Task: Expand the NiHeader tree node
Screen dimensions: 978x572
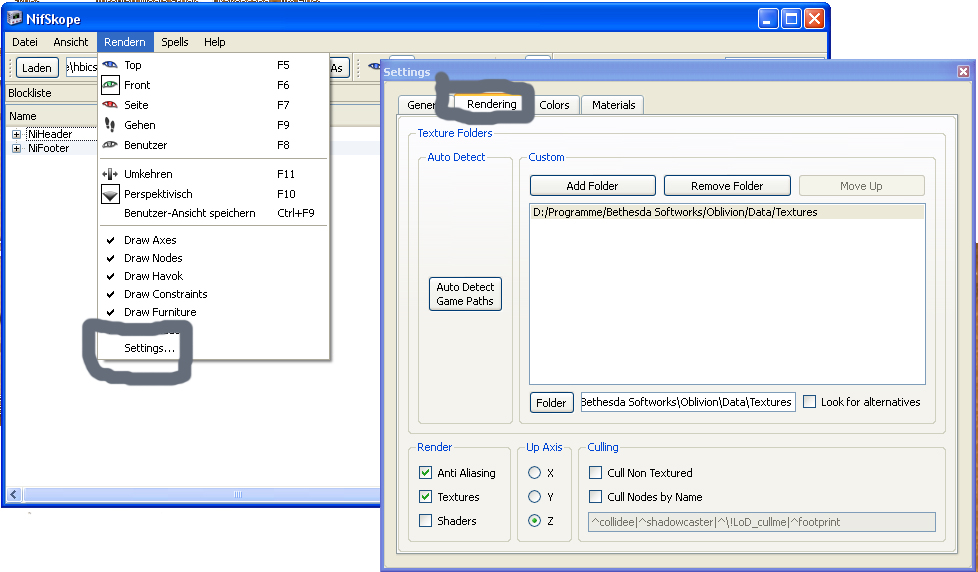Action: (x=17, y=134)
